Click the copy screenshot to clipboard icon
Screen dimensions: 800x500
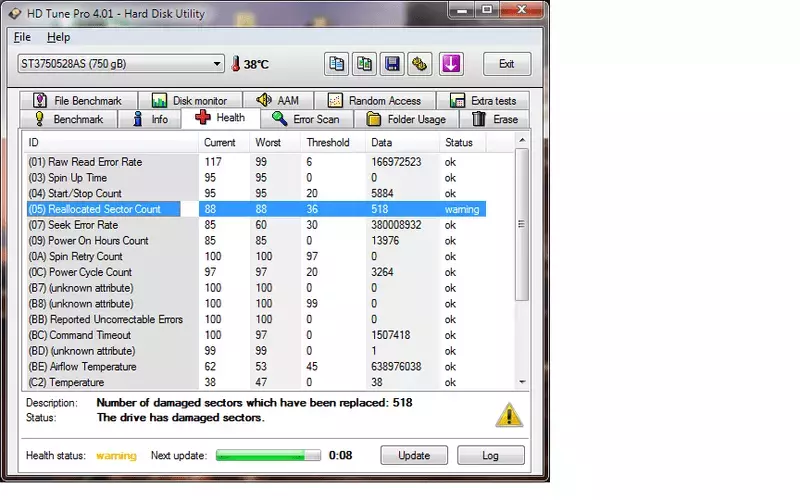click(x=364, y=64)
